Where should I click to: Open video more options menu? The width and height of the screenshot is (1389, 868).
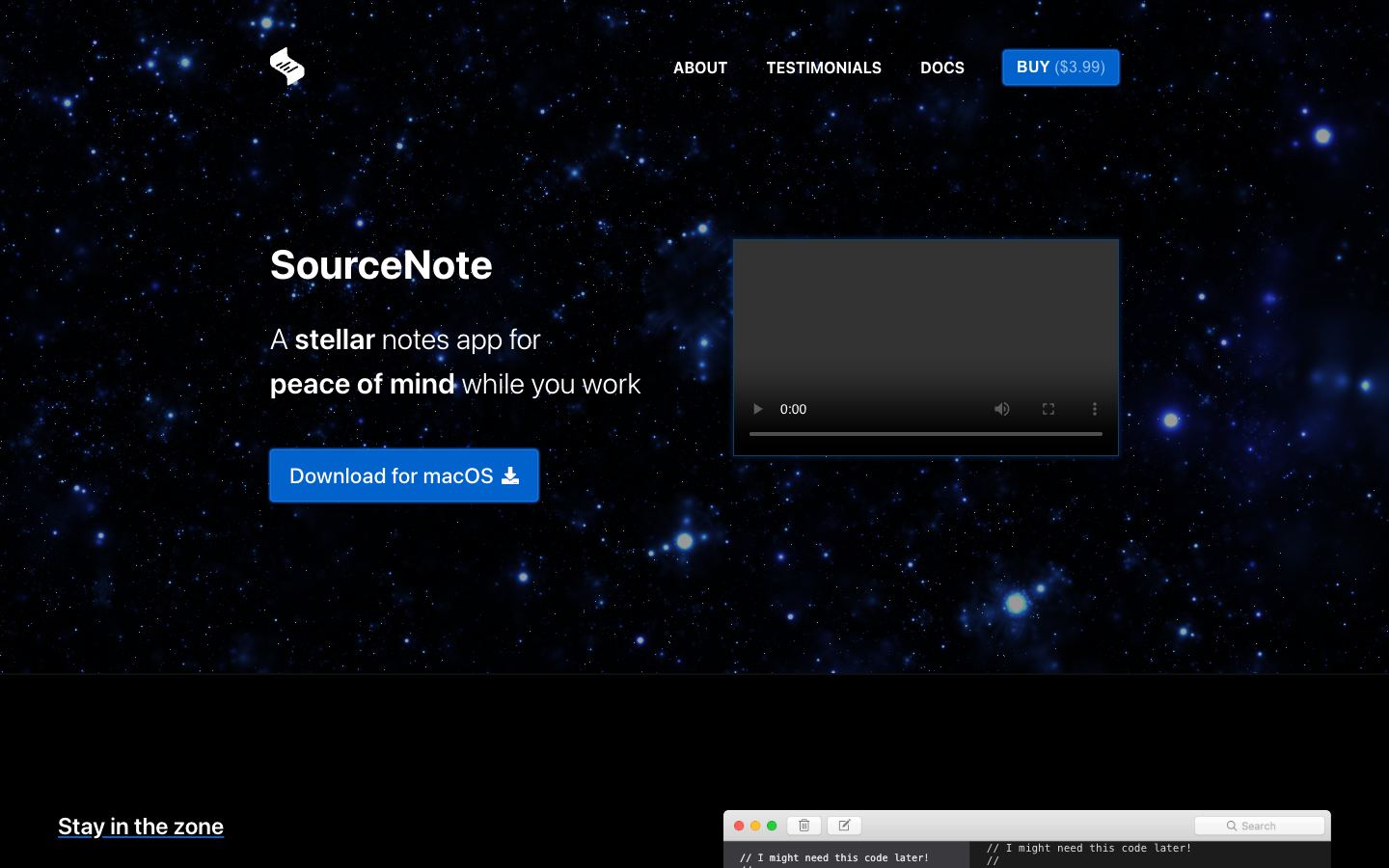click(x=1095, y=409)
